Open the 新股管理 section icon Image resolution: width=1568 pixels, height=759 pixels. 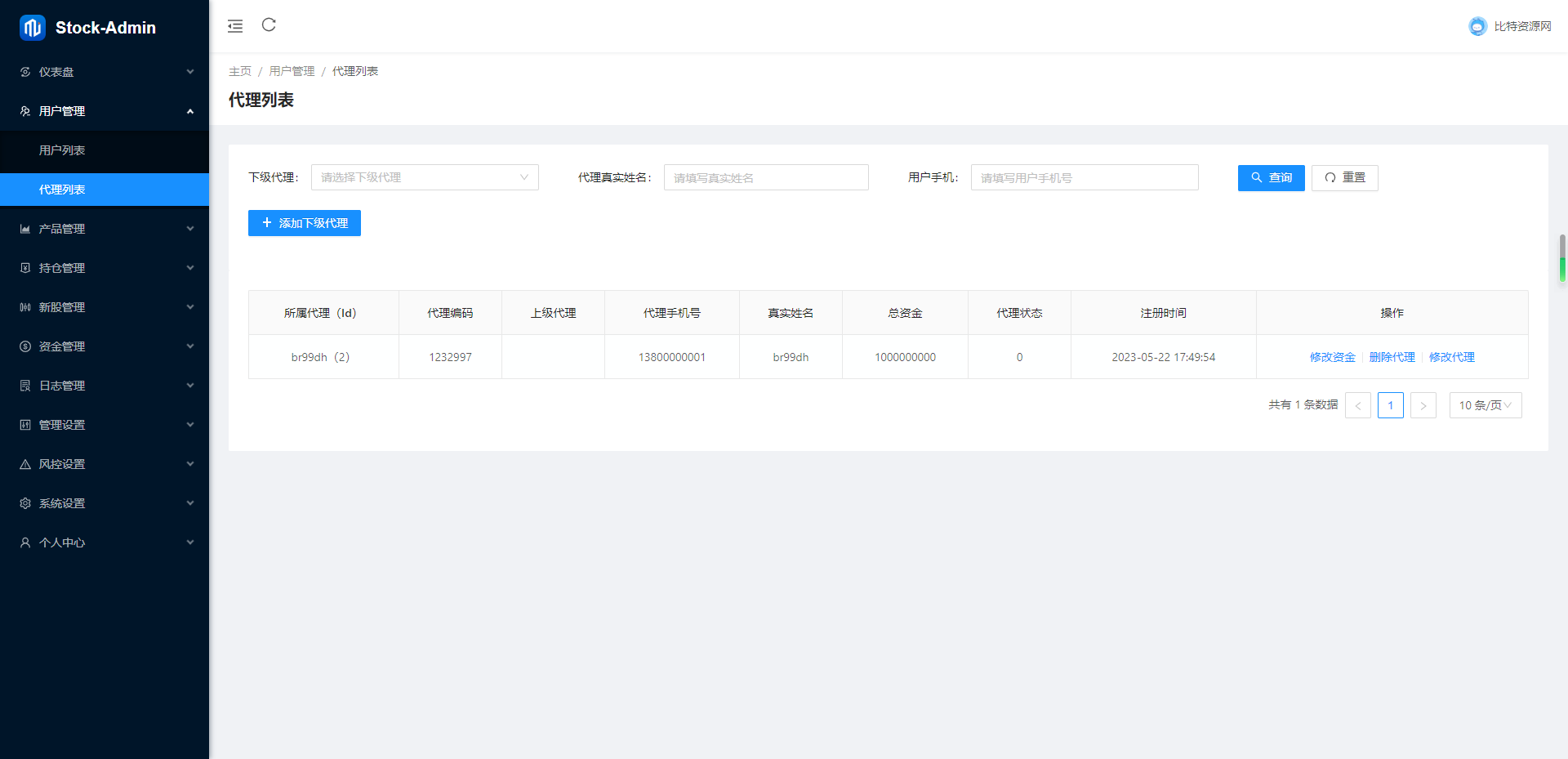[24, 306]
